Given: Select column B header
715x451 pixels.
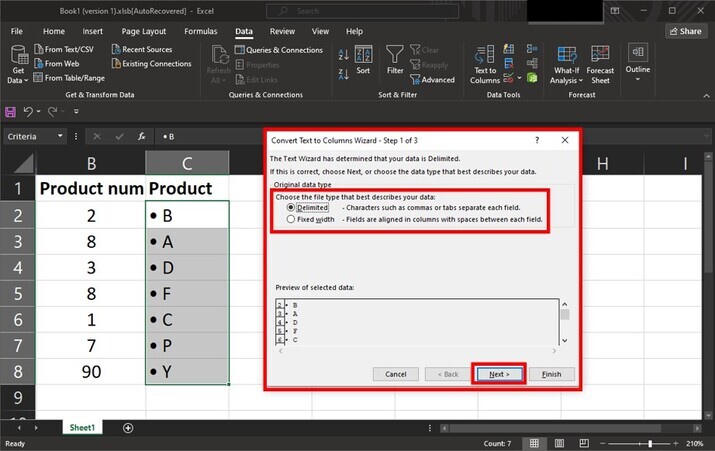Looking at the screenshot, I should click(x=91, y=163).
